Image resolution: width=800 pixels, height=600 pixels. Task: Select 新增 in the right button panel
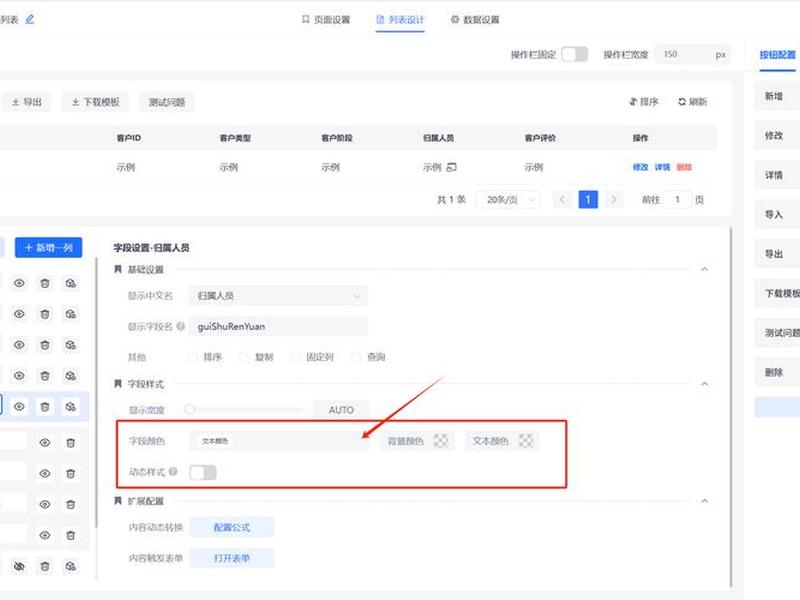pos(777,96)
